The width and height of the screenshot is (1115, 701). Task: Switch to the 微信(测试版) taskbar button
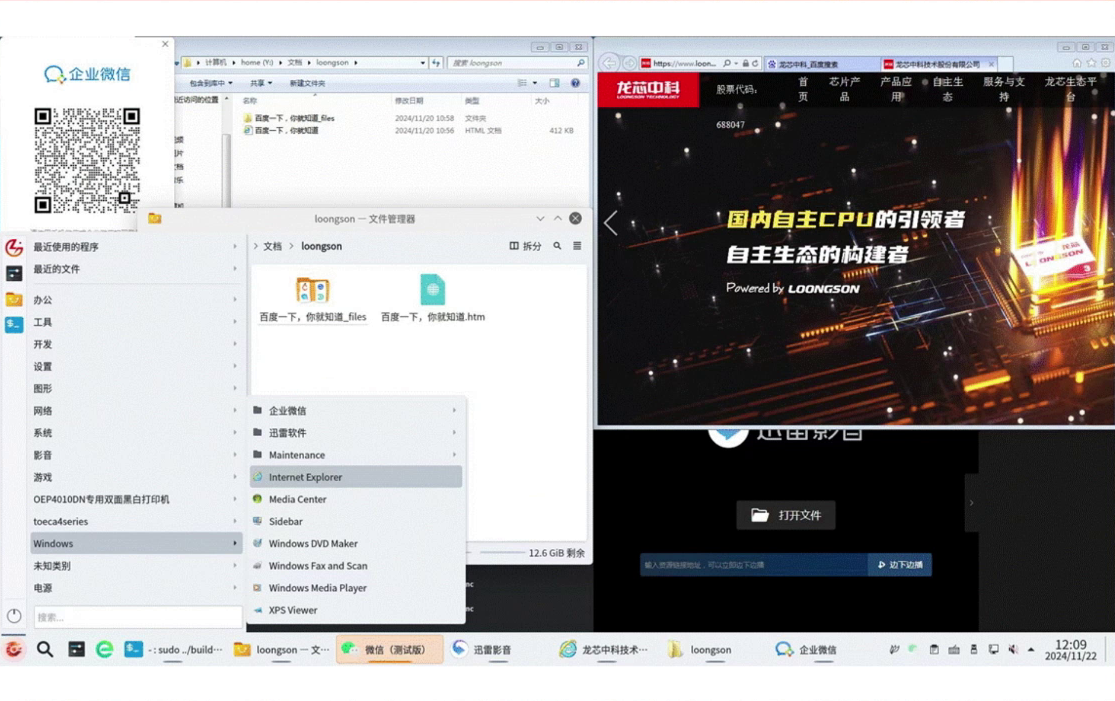[x=390, y=649]
